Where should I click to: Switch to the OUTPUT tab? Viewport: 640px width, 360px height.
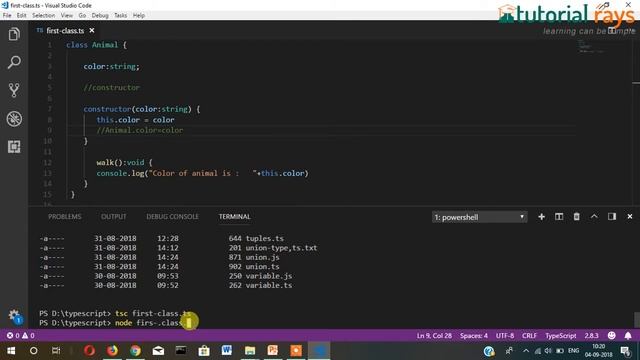pos(113,217)
